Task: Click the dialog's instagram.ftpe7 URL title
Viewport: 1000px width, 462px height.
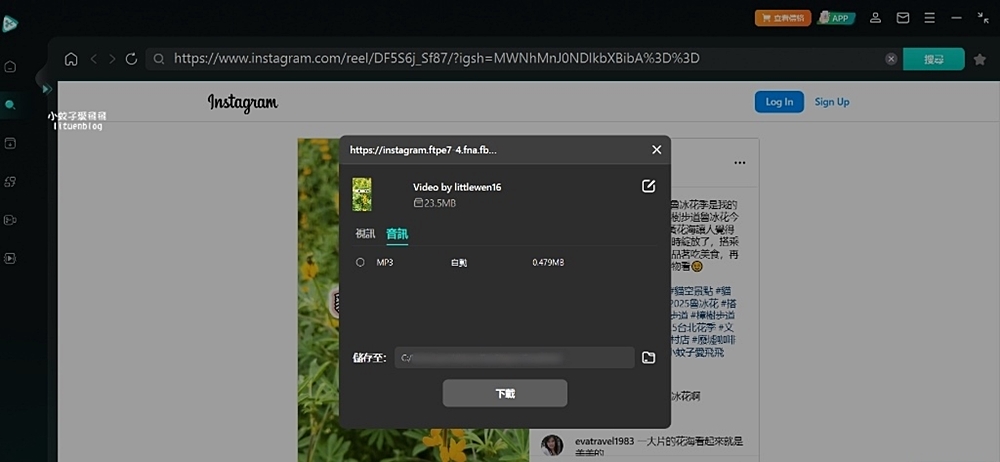Action: pos(423,150)
